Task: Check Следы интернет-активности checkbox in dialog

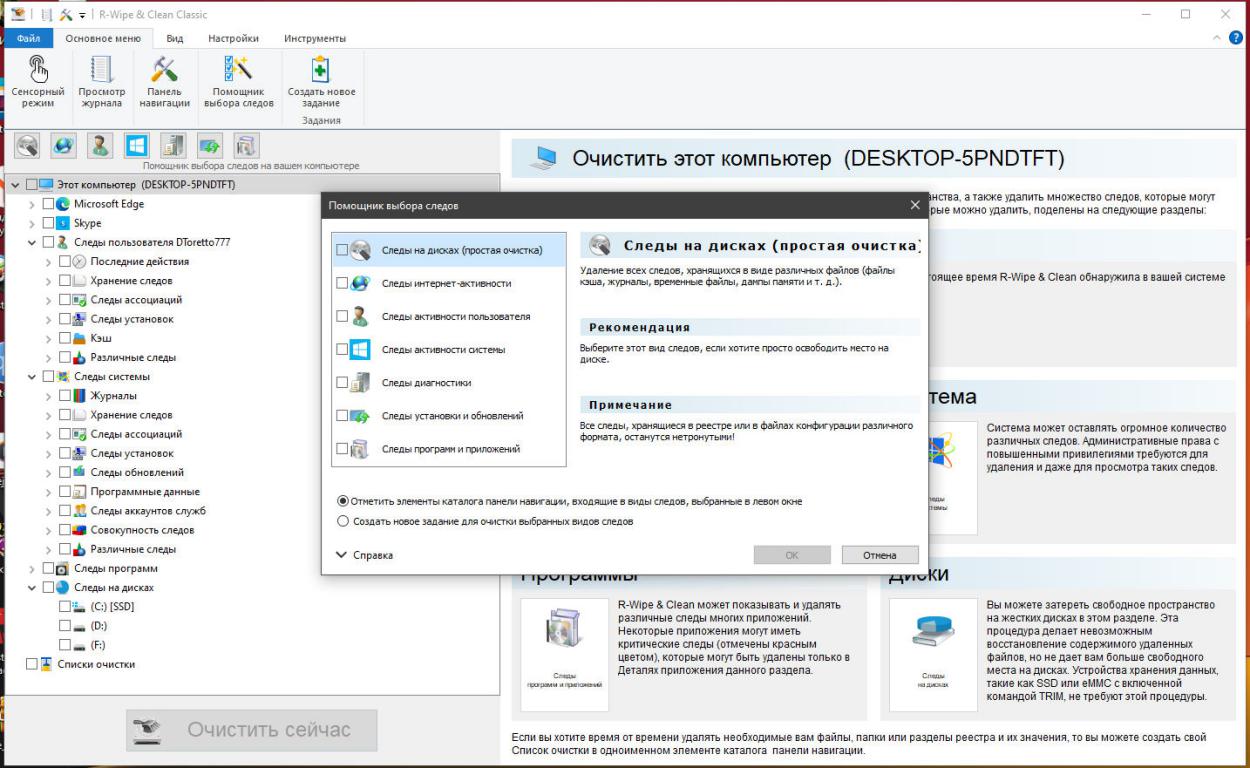Action: coord(343,283)
